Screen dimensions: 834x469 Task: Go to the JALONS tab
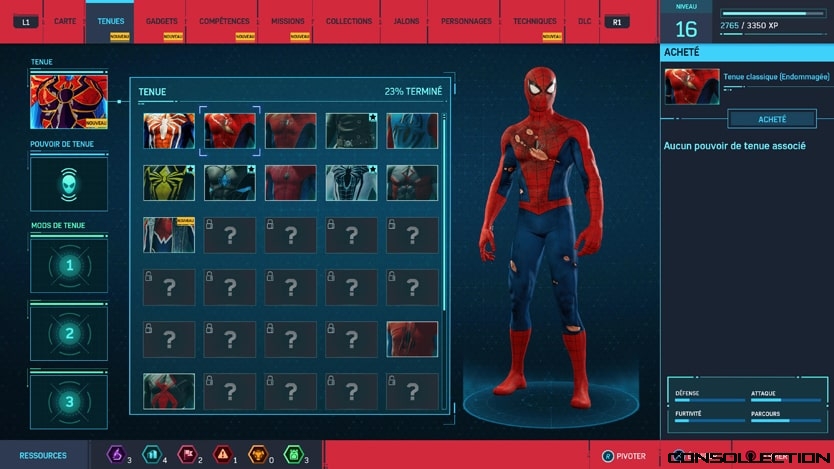pos(406,21)
